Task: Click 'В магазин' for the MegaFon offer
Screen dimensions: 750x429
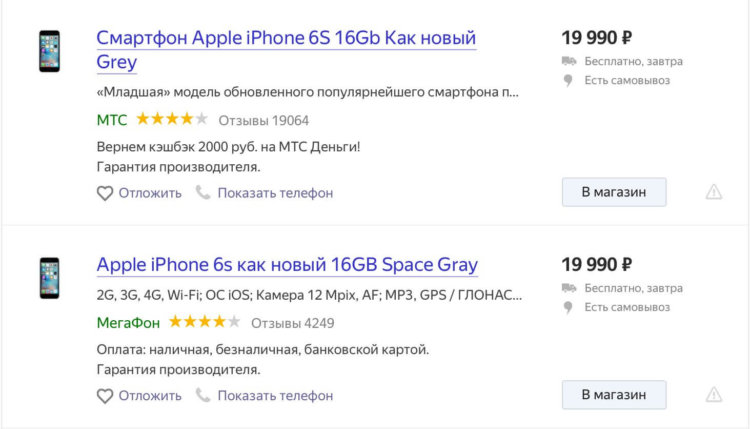Action: coord(614,395)
